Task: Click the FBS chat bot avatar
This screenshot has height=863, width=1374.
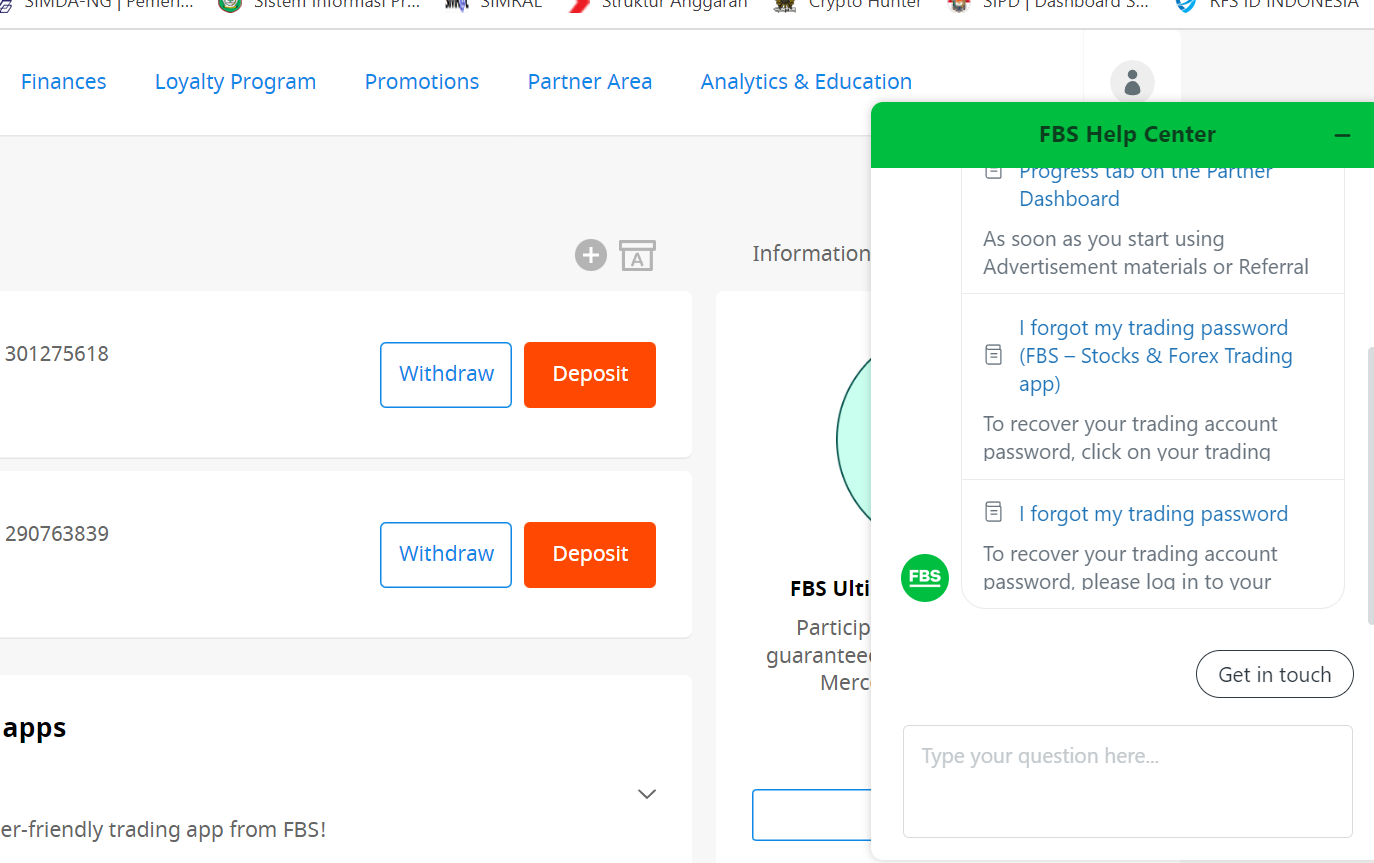Action: click(x=925, y=578)
